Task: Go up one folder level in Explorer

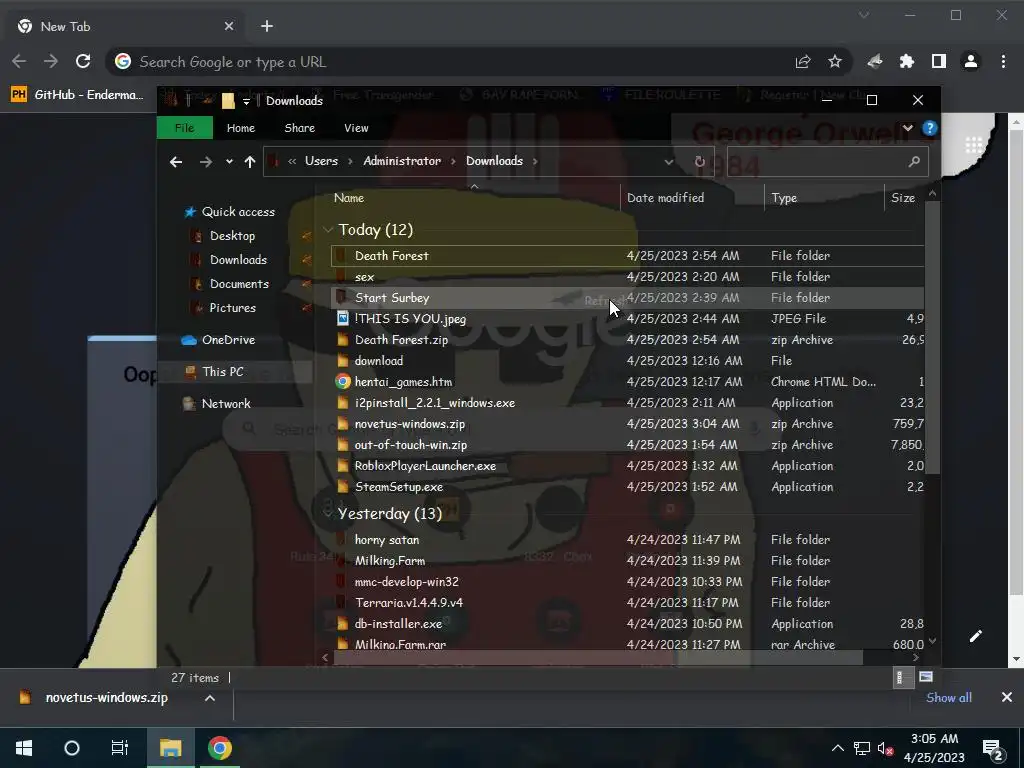Action: point(249,162)
